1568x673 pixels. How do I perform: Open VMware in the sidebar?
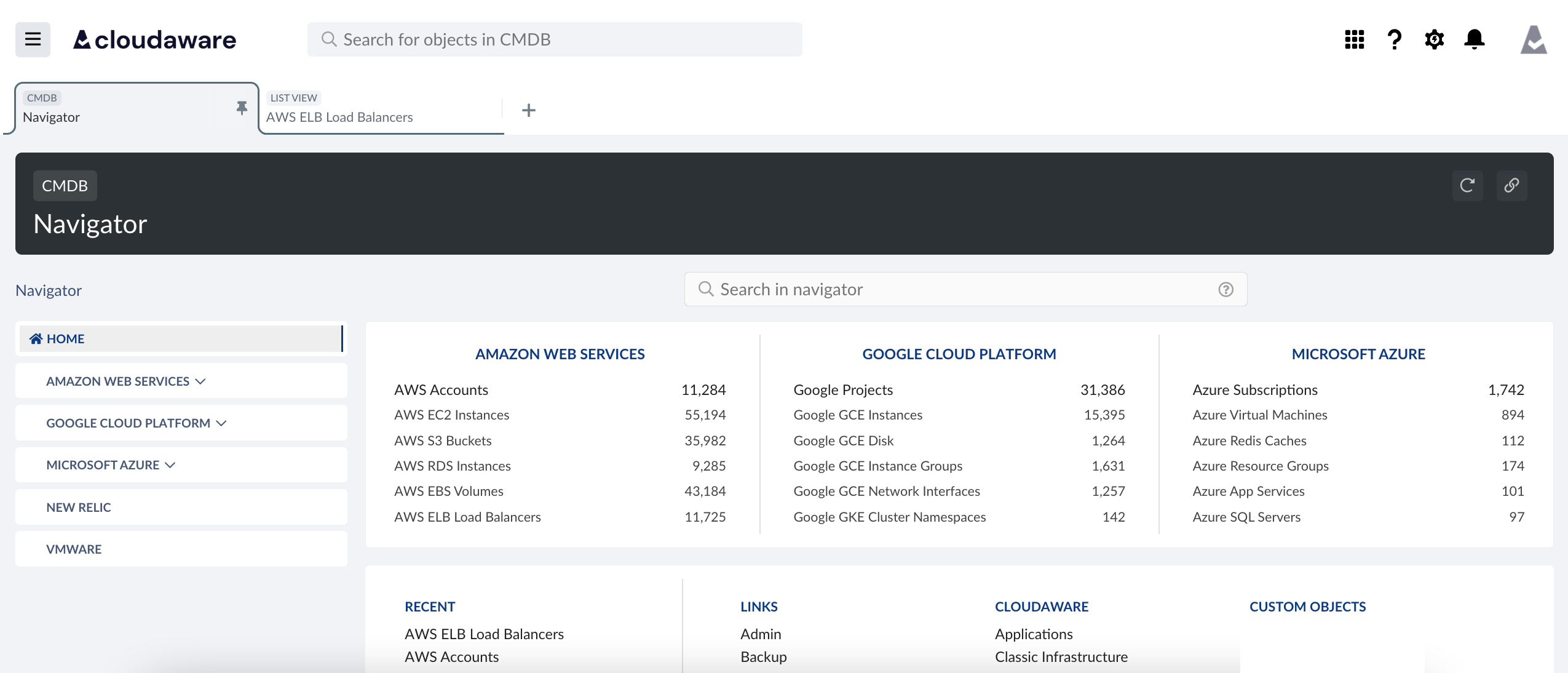click(181, 549)
